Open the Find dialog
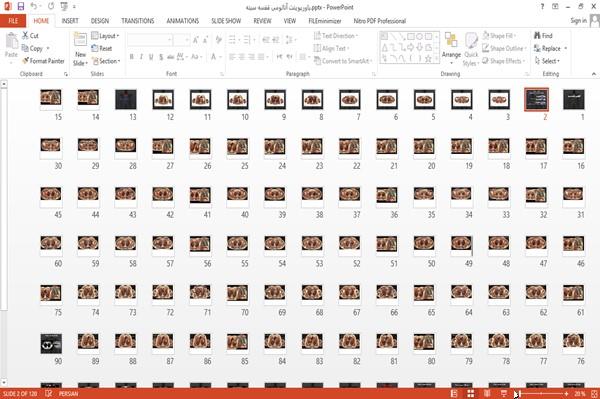 [543, 36]
